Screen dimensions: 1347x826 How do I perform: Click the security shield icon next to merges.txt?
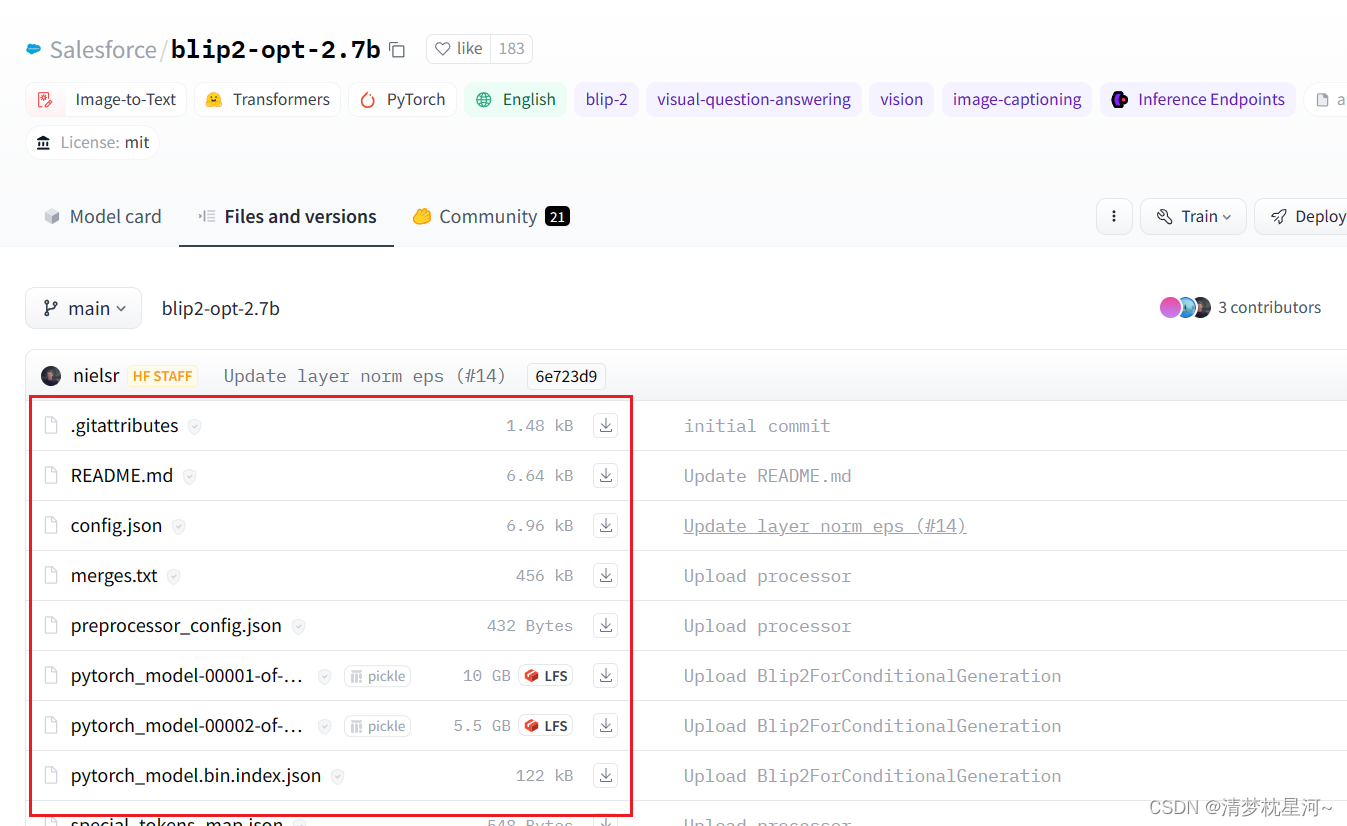[x=174, y=576]
